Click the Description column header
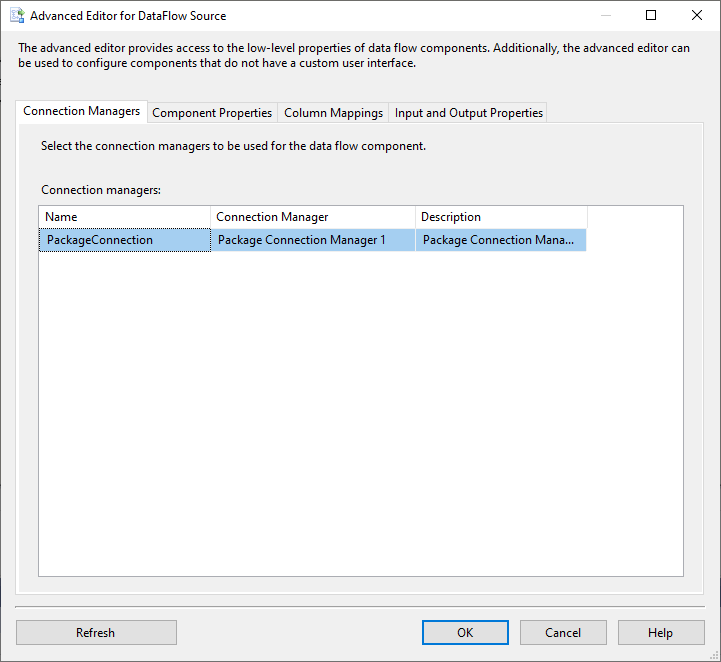721x662 pixels. 500,217
